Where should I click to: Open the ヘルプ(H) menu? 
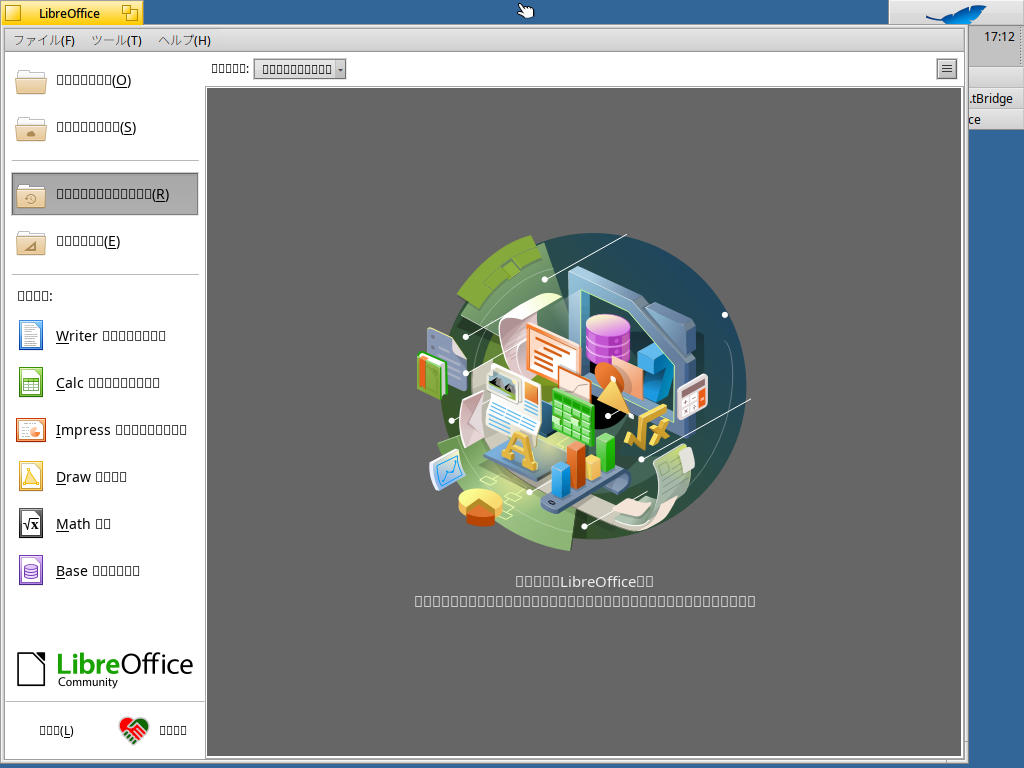[x=184, y=40]
